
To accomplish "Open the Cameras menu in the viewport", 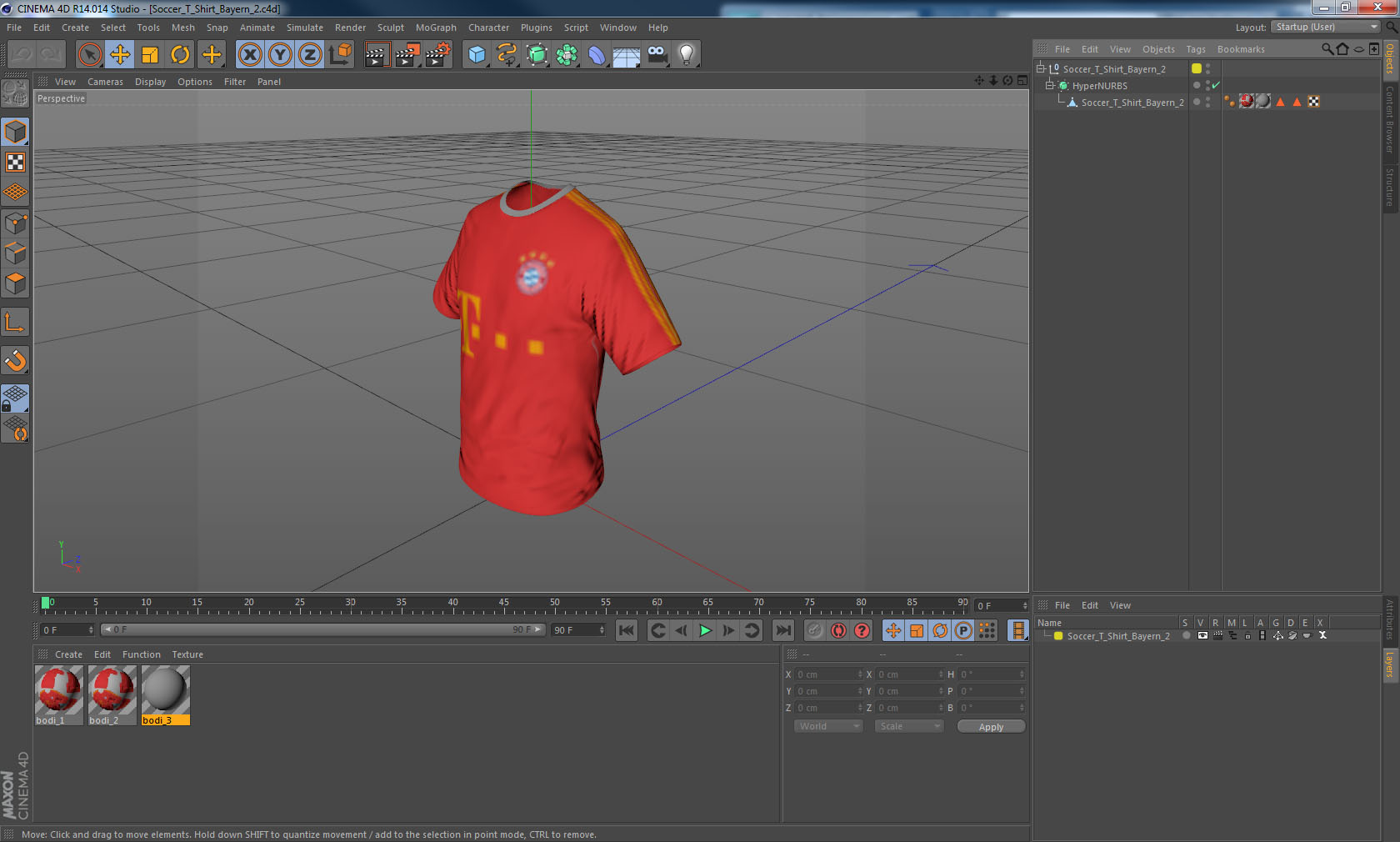I will [105, 82].
